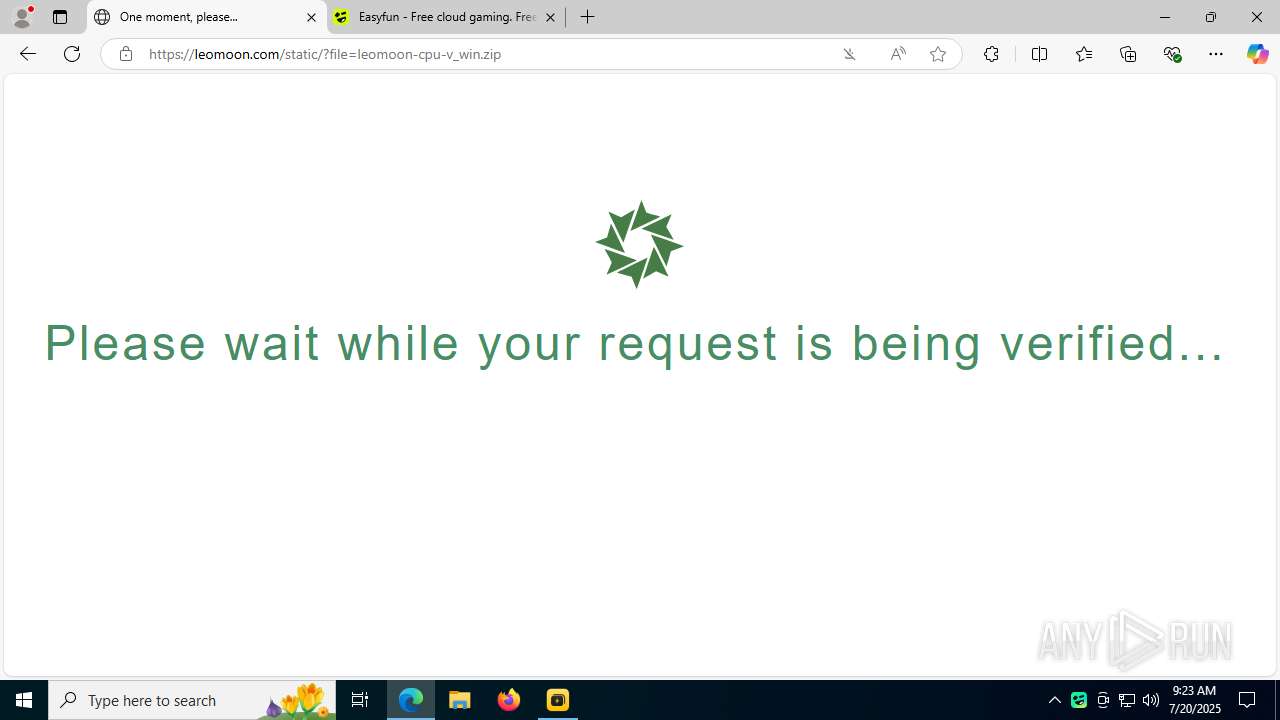This screenshot has height=720, width=1280.
Task: Minimize the Edge window
Action: 1165,17
